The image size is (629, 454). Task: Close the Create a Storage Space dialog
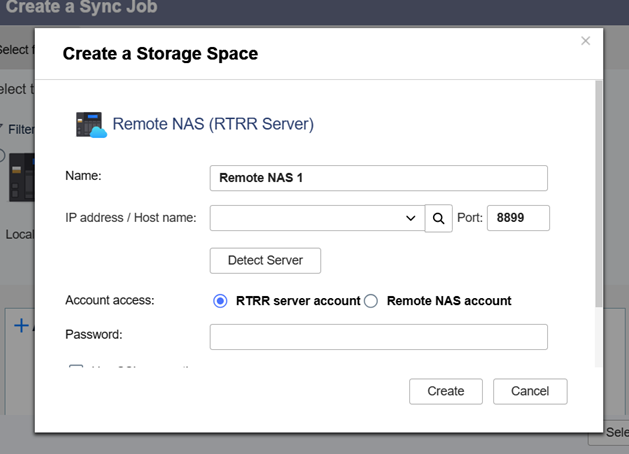(585, 41)
